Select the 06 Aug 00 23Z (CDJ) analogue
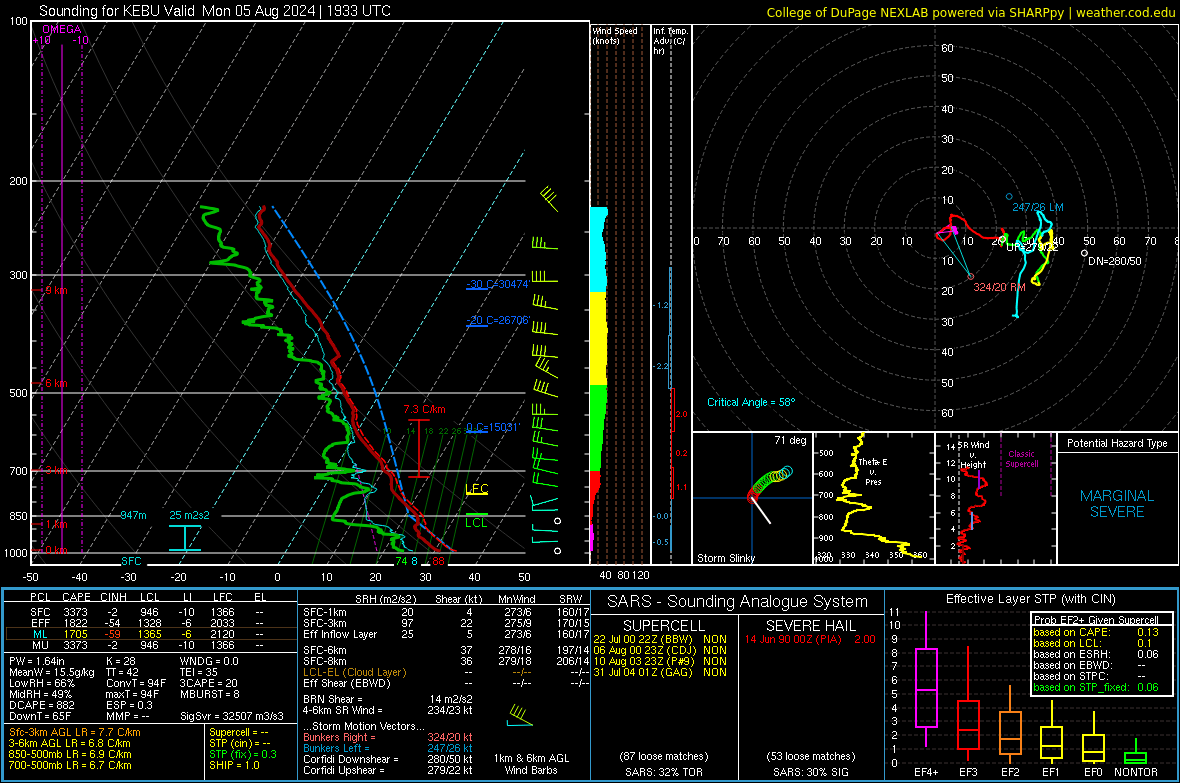 [660, 650]
